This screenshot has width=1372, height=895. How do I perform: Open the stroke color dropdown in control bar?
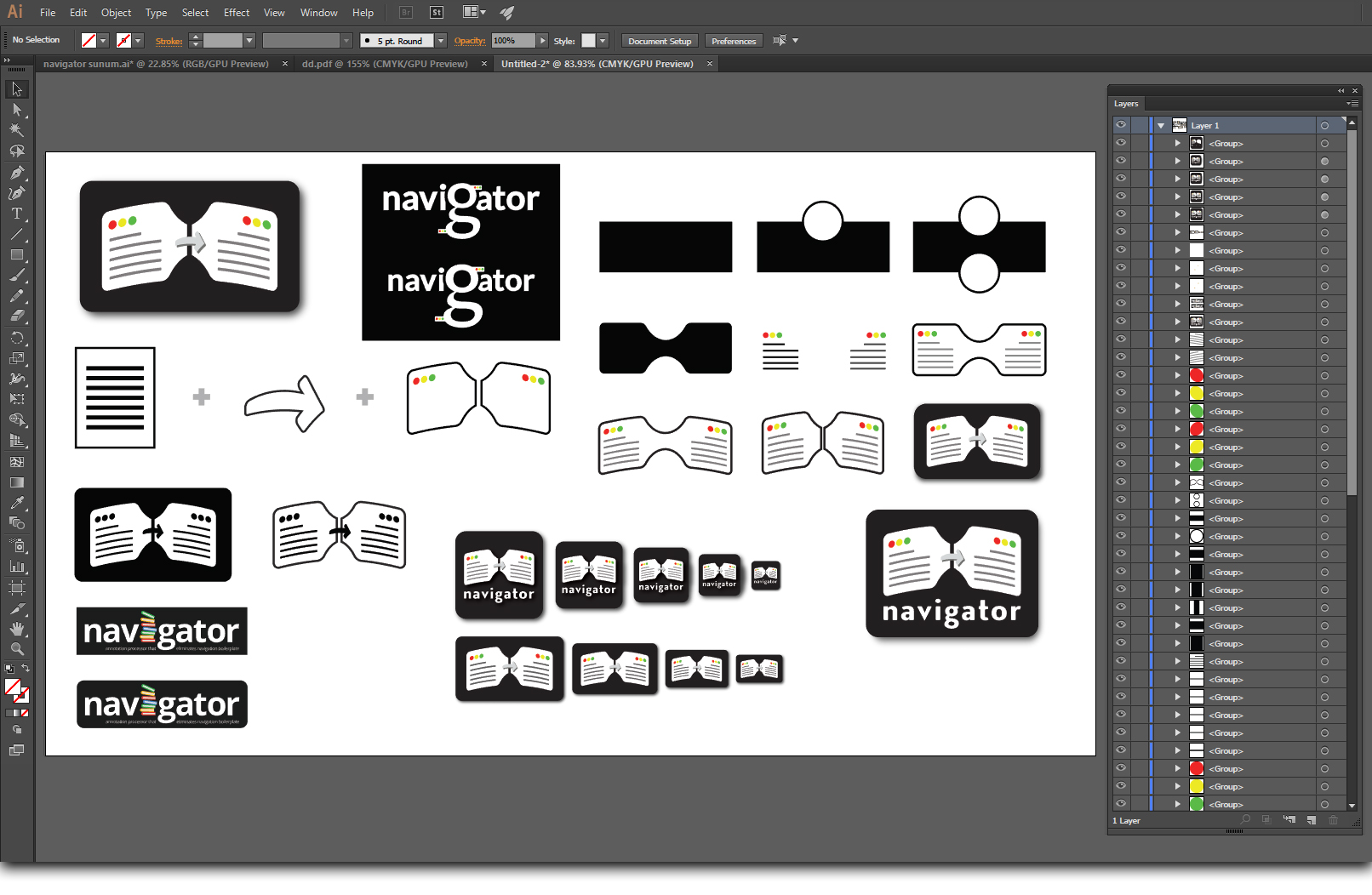pyautogui.click(x=138, y=41)
